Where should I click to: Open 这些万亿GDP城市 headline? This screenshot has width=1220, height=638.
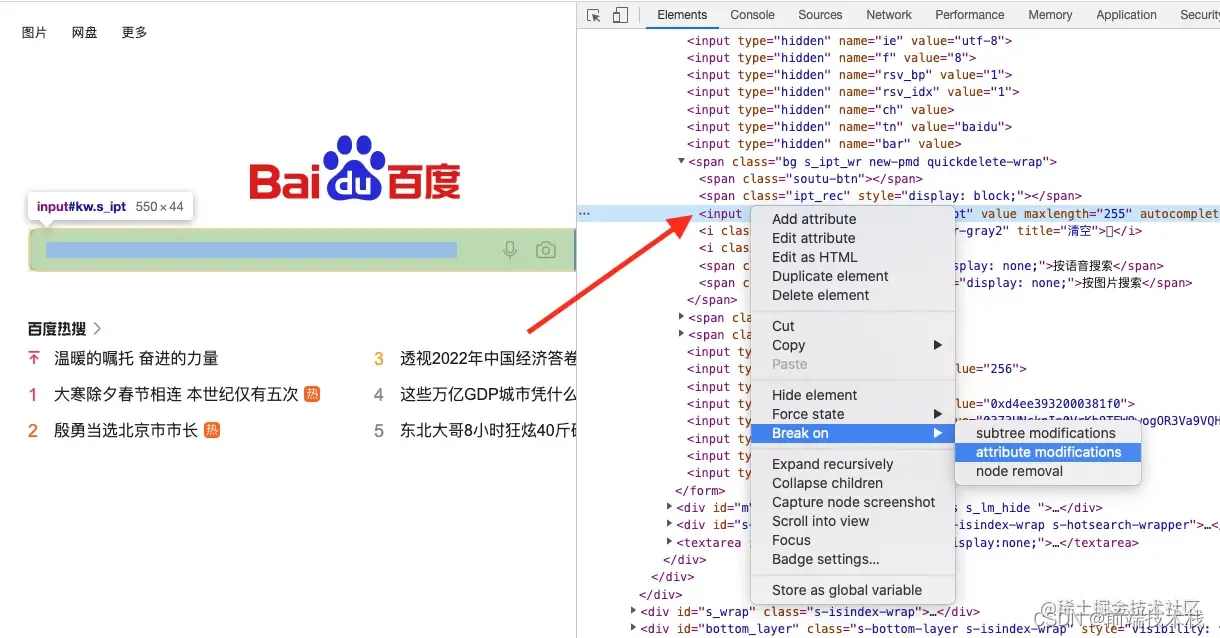click(x=488, y=394)
